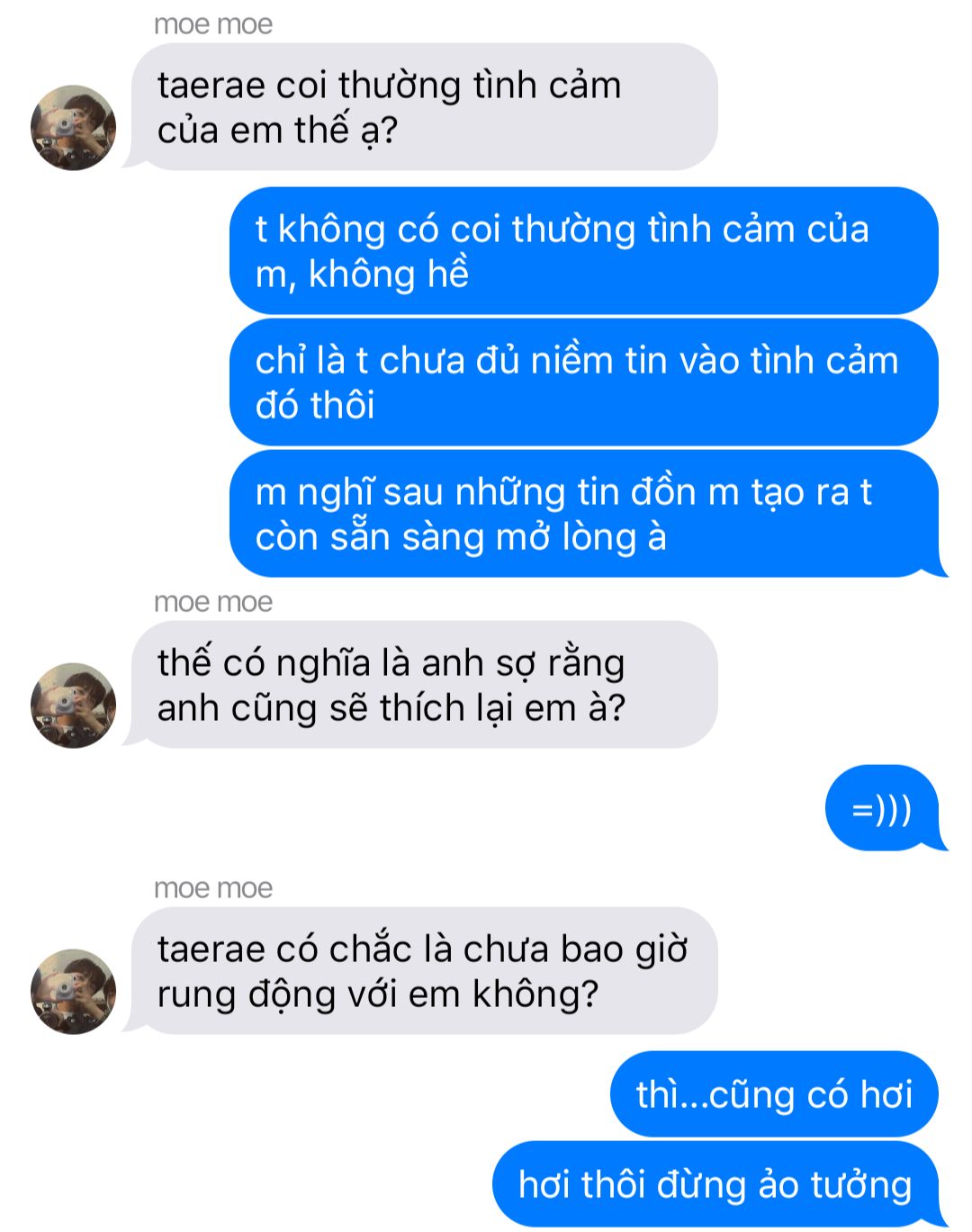Screen dimensions: 972x1232
Task: Click text 'còn sẵn sàng mở lòng à'
Action: coord(461,537)
